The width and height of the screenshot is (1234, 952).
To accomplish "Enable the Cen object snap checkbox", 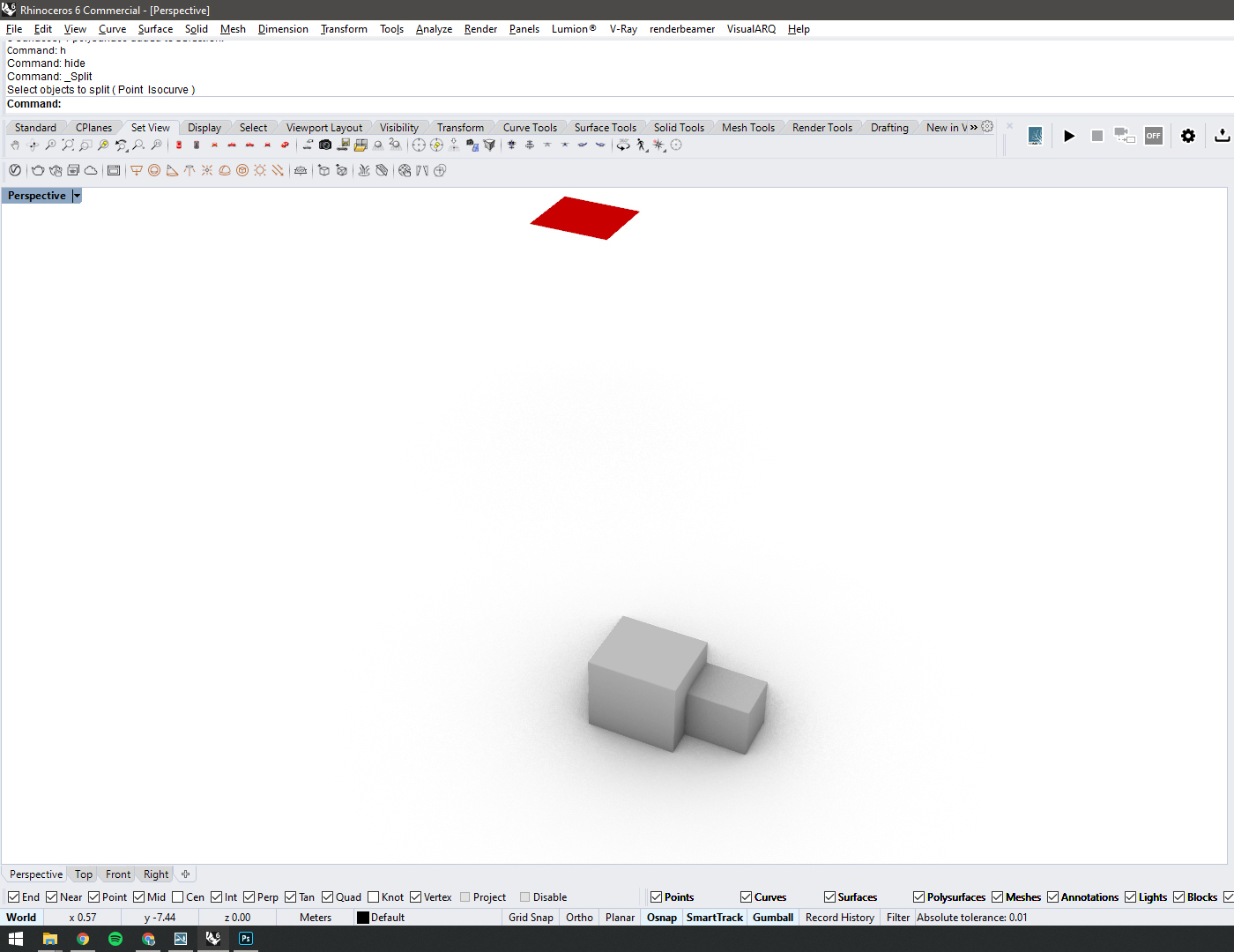I will (x=178, y=897).
